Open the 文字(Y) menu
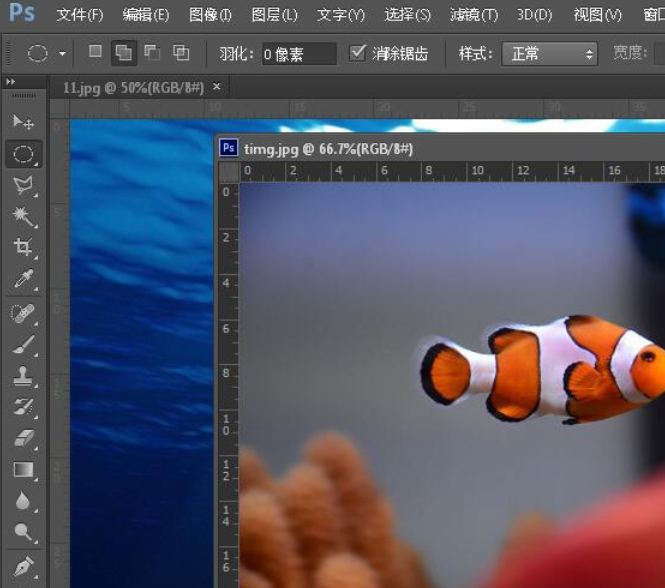This screenshot has height=588, width=665. coord(341,15)
